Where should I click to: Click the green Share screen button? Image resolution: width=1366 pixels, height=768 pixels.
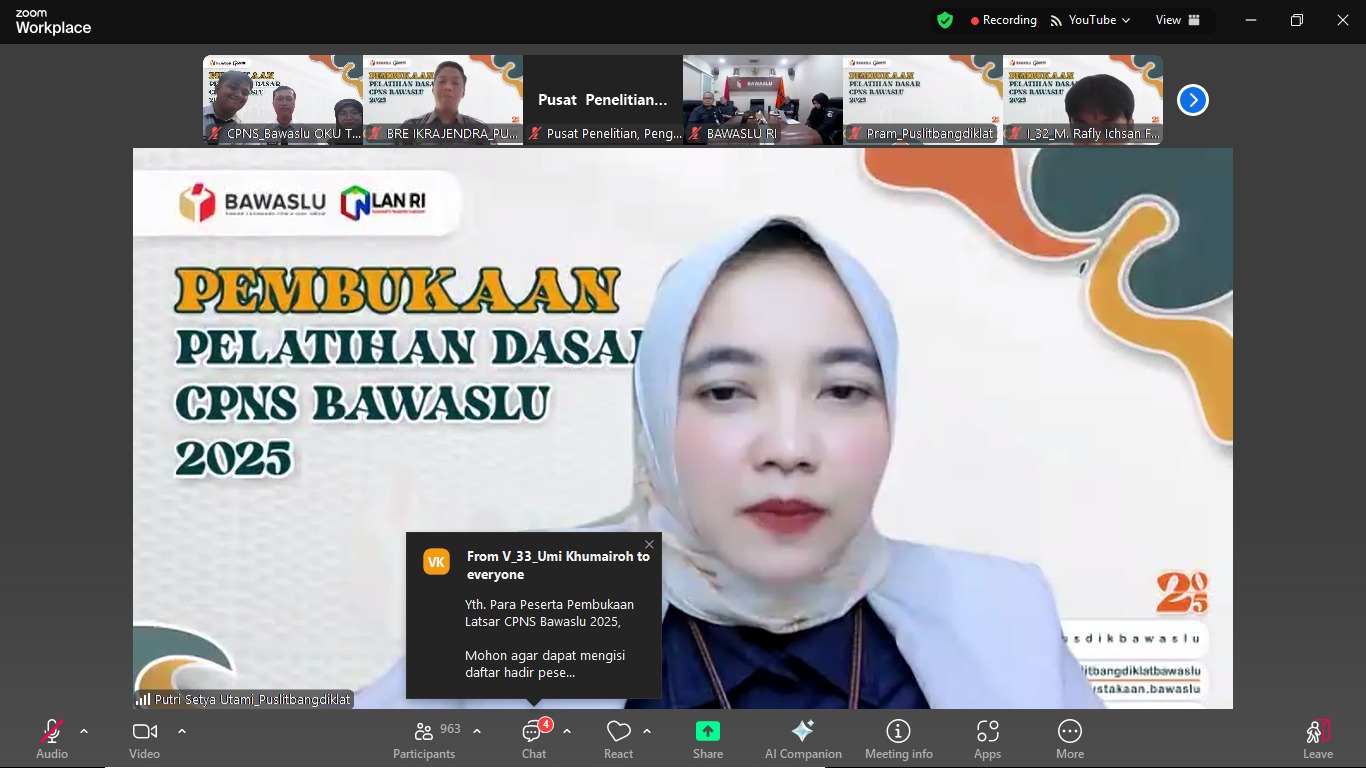pos(708,739)
